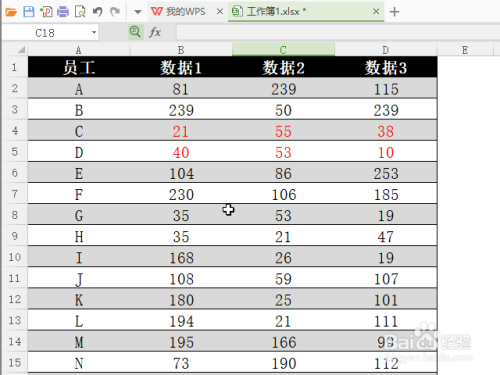Redo the last action
500x375 pixels.
tap(115, 12)
